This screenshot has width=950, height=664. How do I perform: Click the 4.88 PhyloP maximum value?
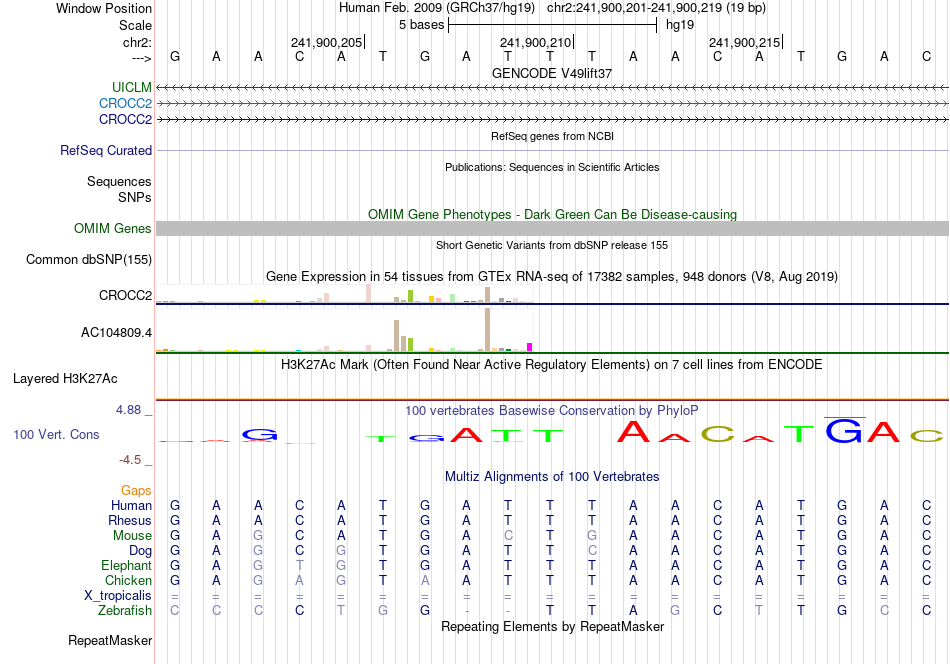click(x=128, y=410)
